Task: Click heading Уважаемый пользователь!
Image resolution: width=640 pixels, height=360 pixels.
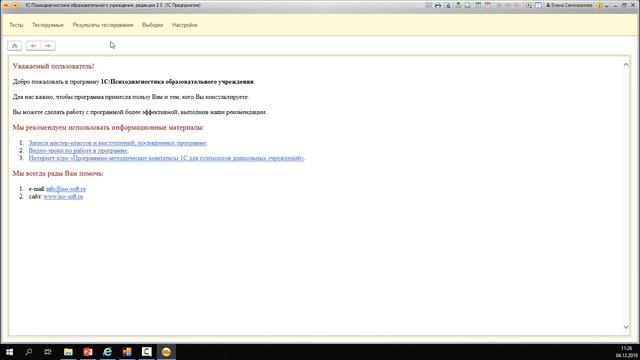Action: [x=53, y=66]
